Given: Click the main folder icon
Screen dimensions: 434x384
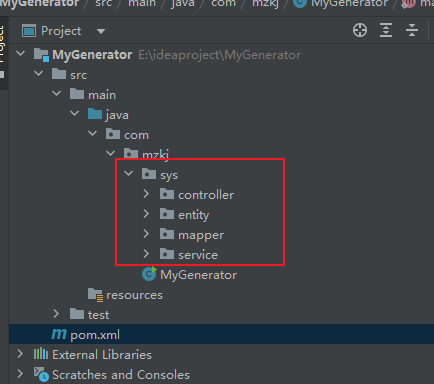Looking at the screenshot, I should click(77, 94).
